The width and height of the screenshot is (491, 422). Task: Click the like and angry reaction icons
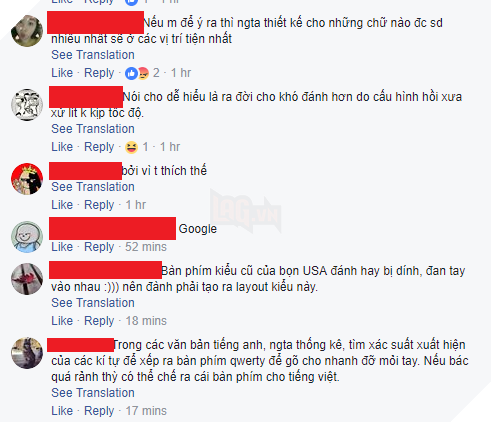point(137,73)
